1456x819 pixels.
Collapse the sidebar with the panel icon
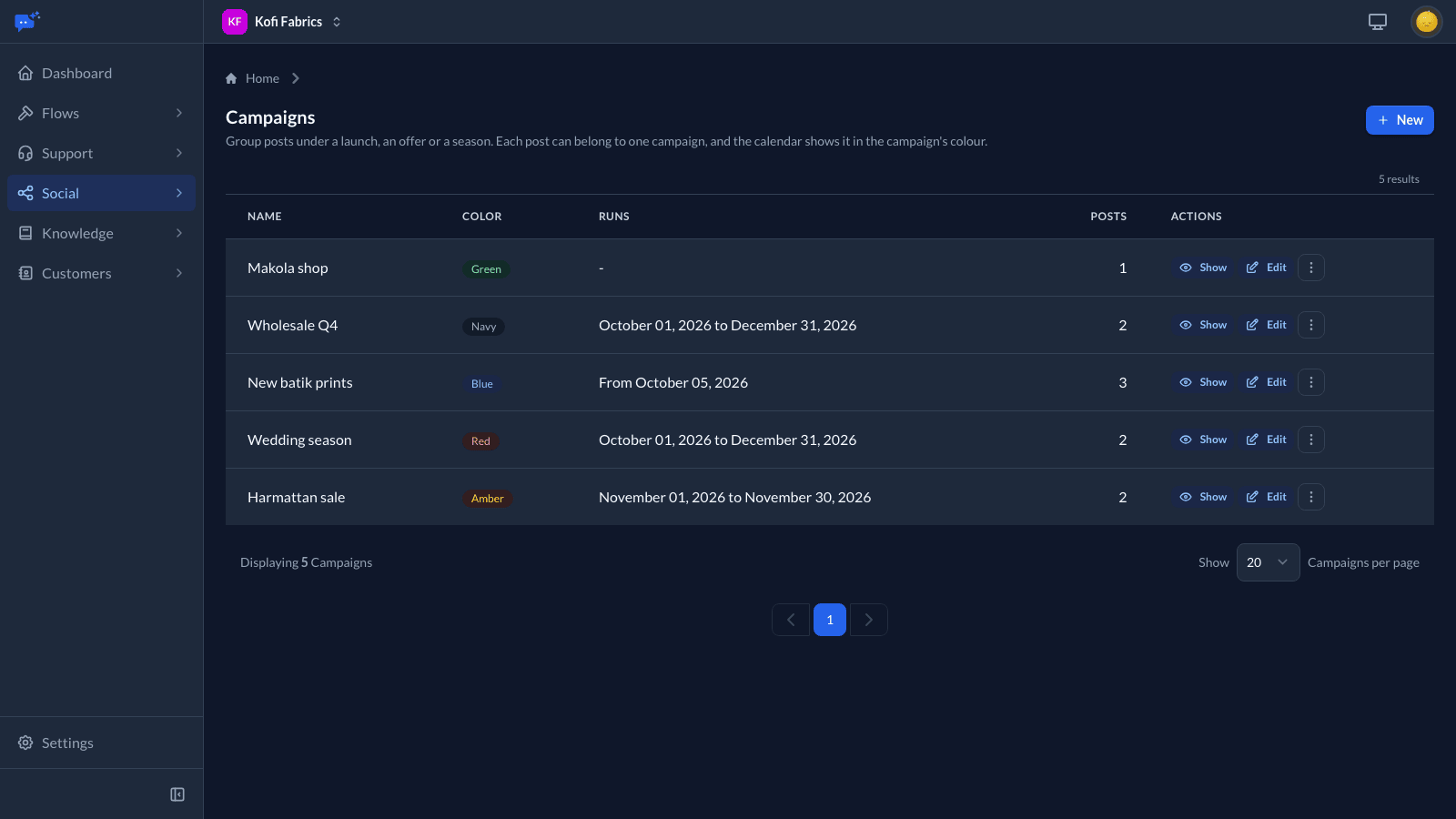point(177,794)
